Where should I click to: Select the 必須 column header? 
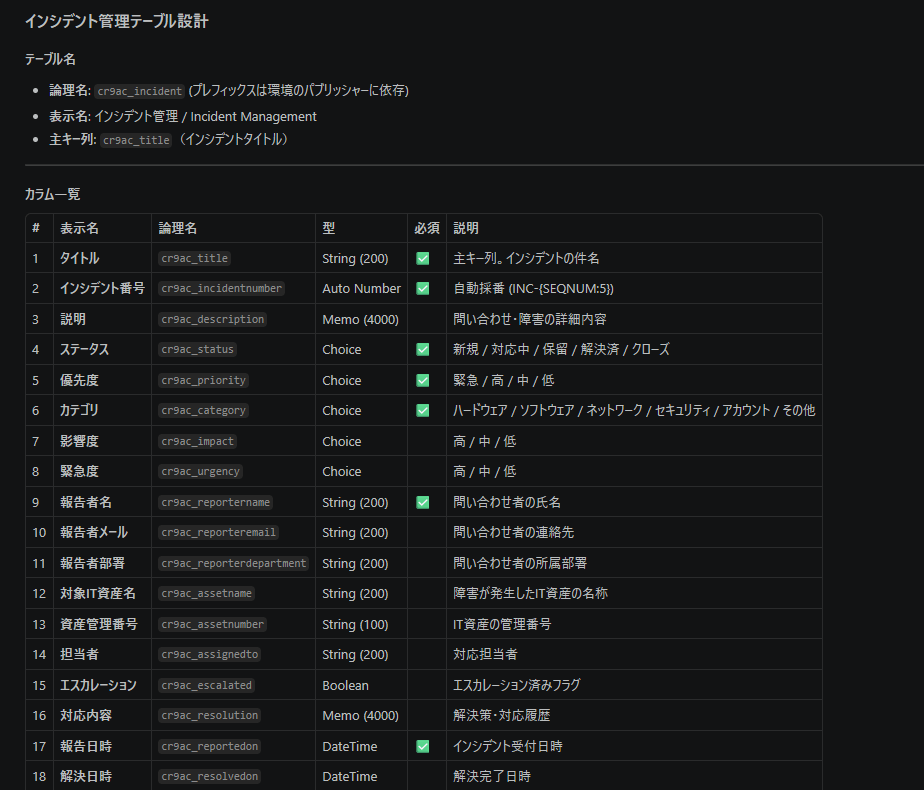pyautogui.click(x=426, y=228)
